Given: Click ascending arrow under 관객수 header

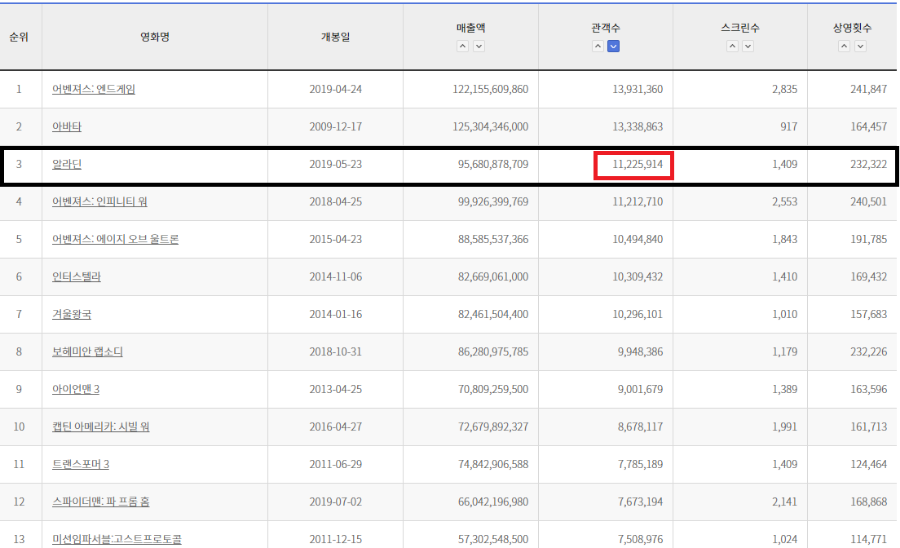Looking at the screenshot, I should pyautogui.click(x=597, y=46).
